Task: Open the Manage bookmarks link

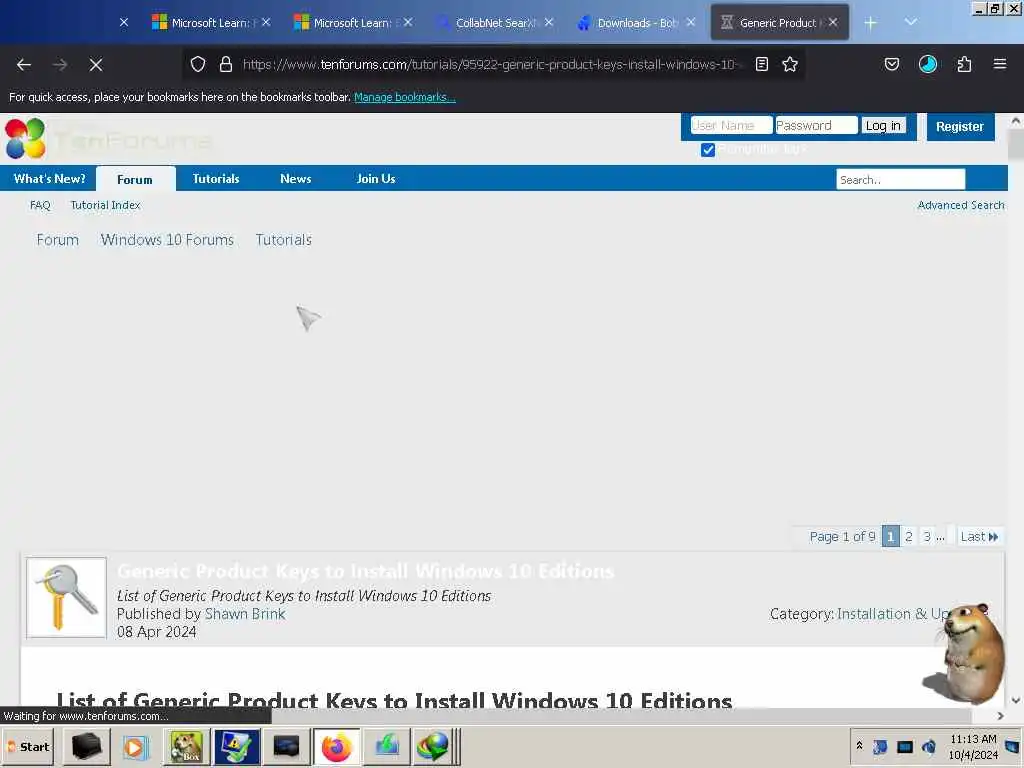Action: coord(404,97)
